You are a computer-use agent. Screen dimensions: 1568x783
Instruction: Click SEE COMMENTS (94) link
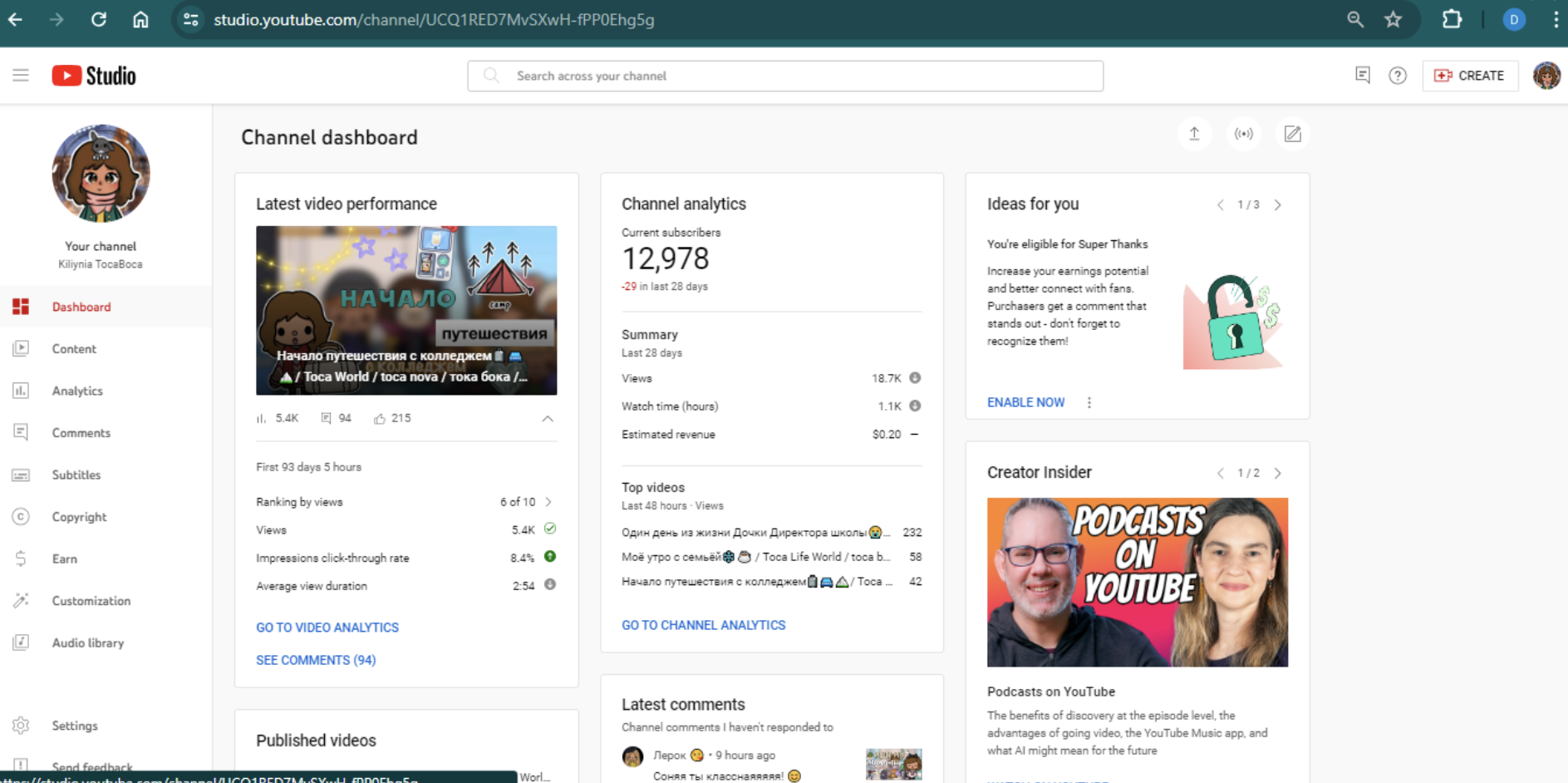click(x=316, y=660)
